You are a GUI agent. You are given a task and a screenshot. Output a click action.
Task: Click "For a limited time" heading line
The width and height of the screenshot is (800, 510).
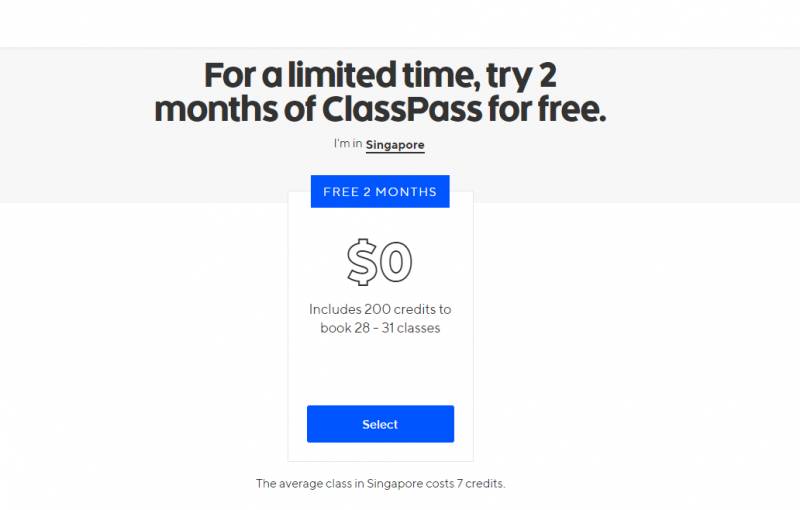[x=380, y=75]
